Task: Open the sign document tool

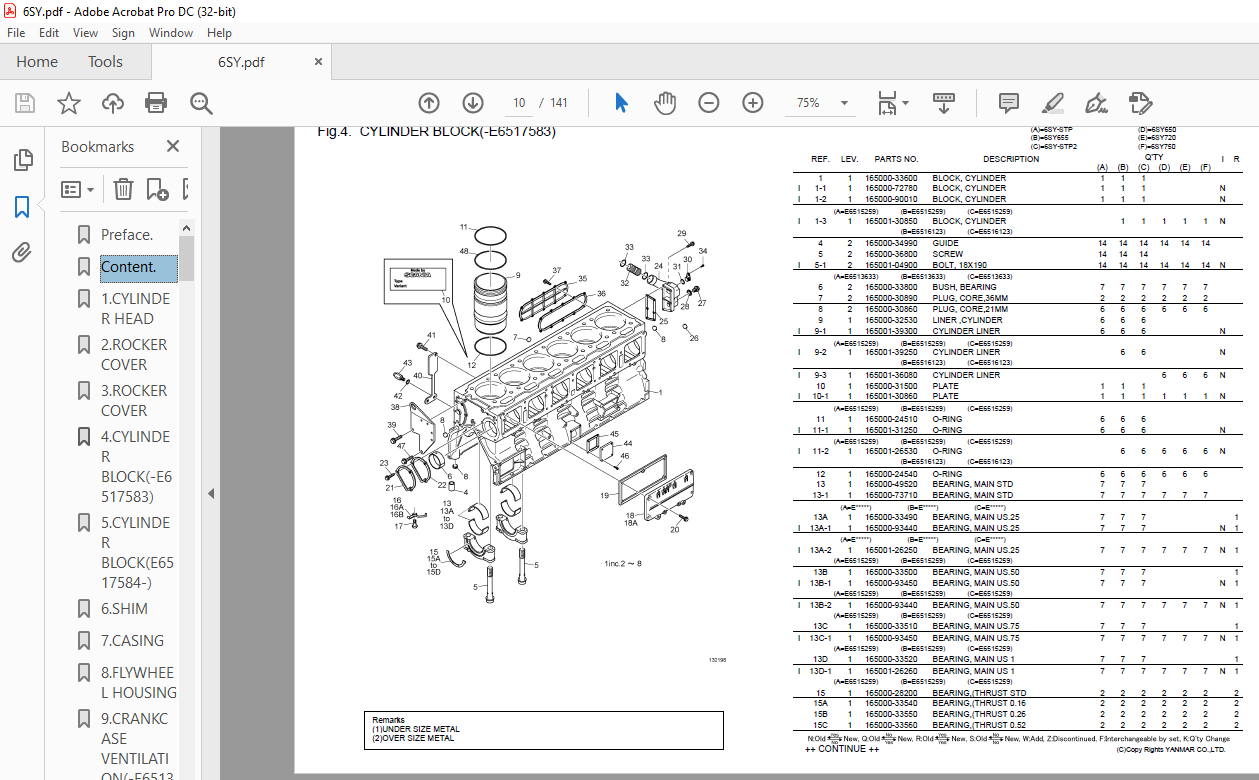Action: (1097, 103)
